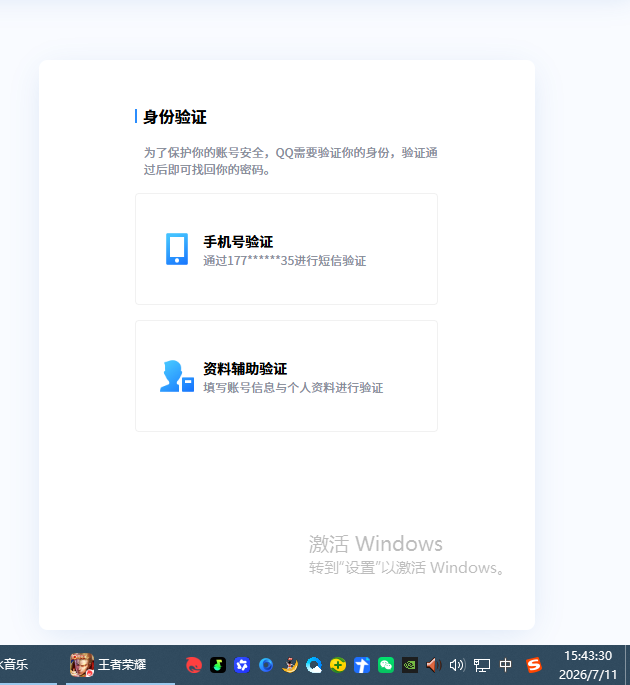The image size is (630, 685).
Task: Click the 身份验证 heading
Action: (x=175, y=117)
